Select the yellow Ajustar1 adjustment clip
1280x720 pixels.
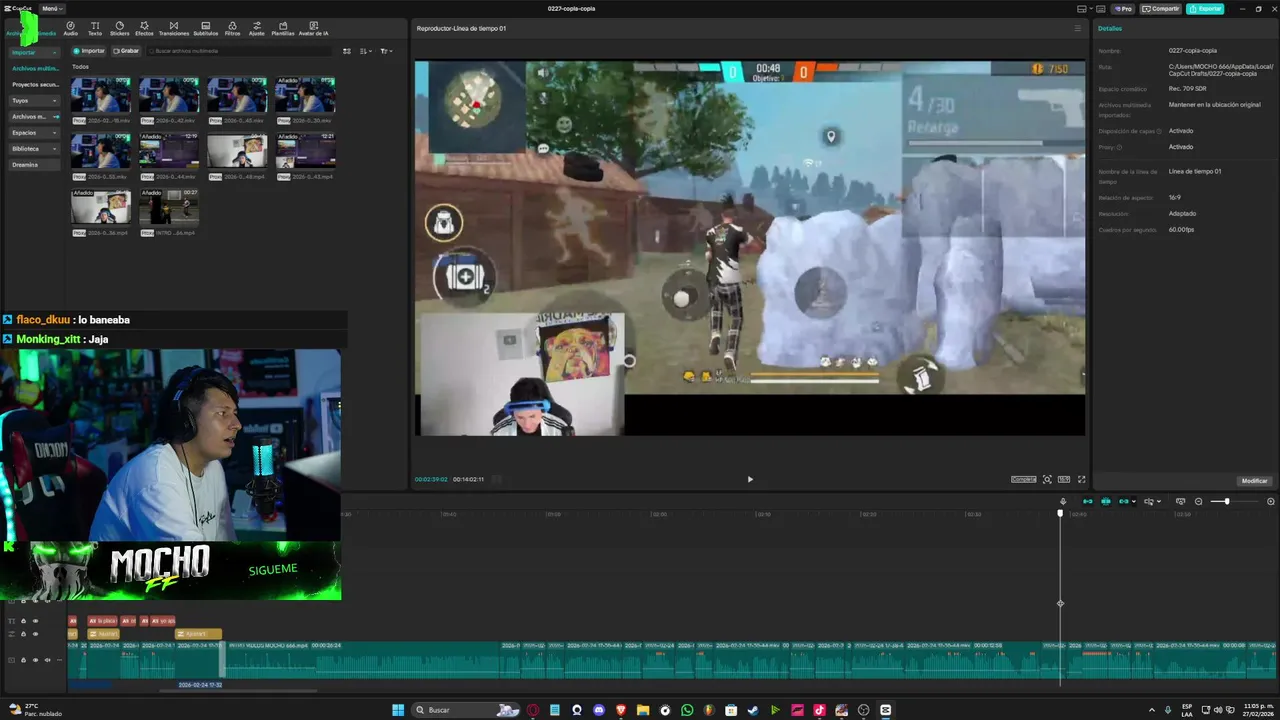[x=198, y=633]
